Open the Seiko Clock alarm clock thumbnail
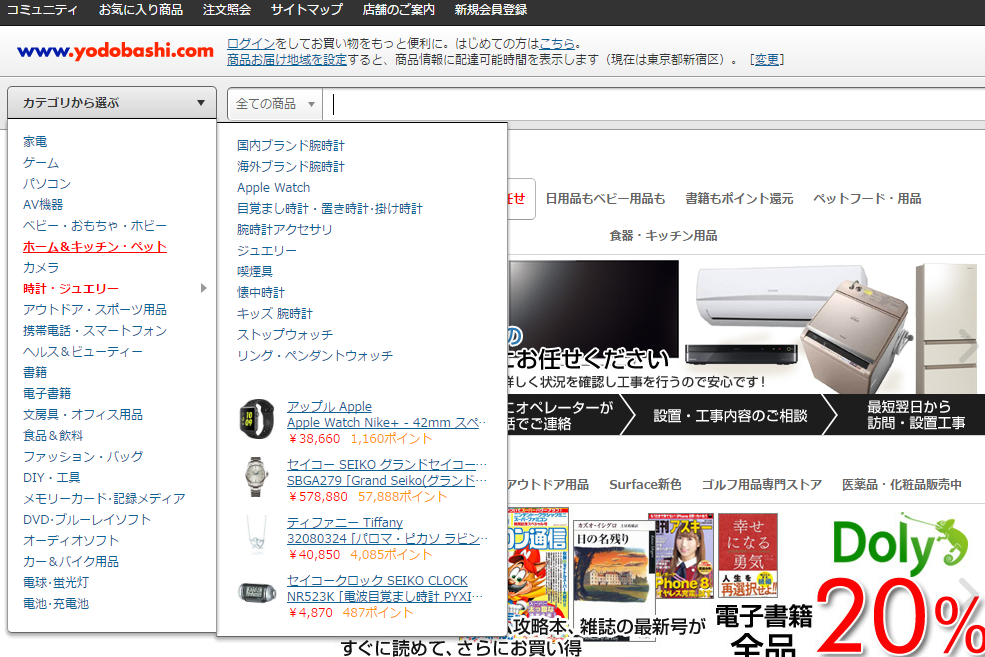 tap(257, 592)
